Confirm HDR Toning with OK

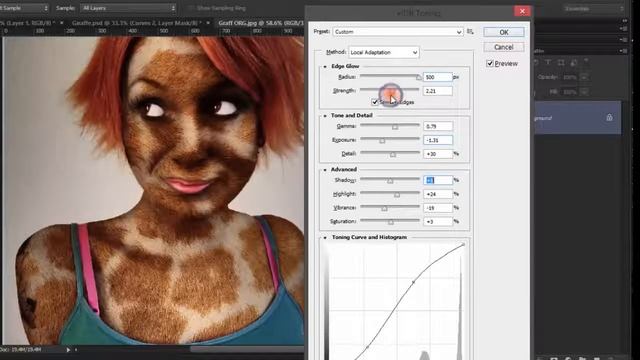pyautogui.click(x=504, y=32)
